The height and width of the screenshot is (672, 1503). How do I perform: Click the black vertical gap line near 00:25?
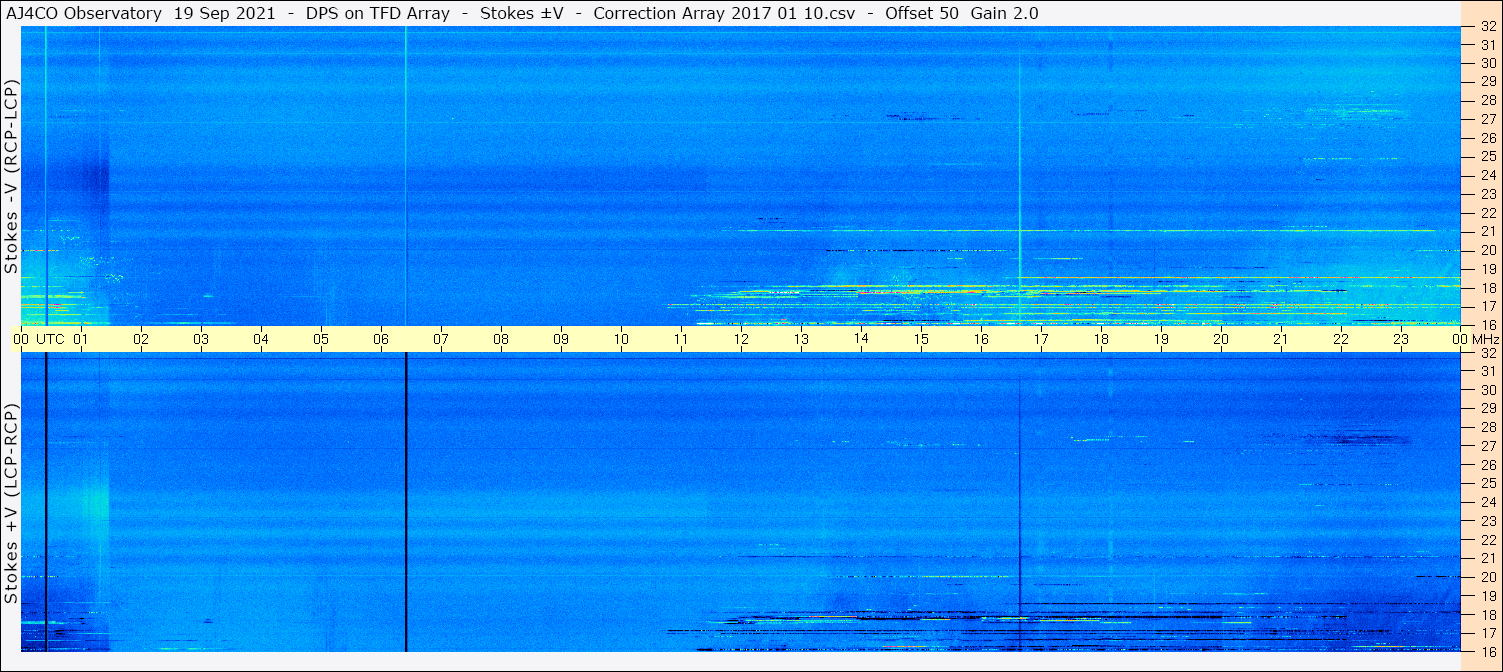click(46, 502)
